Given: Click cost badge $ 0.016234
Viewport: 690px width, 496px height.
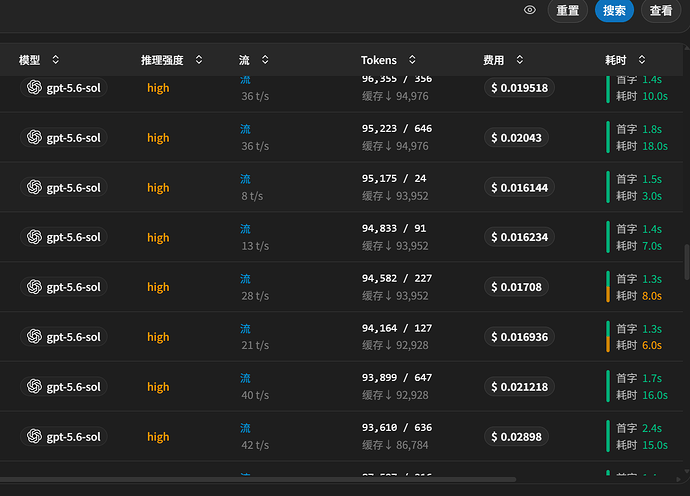Looking at the screenshot, I should pyautogui.click(x=519, y=237).
